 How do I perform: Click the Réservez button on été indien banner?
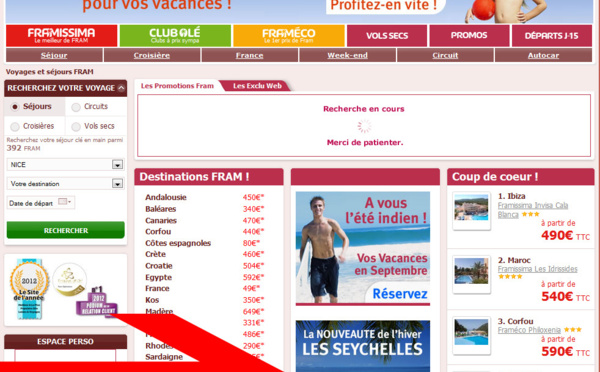[x=399, y=294]
